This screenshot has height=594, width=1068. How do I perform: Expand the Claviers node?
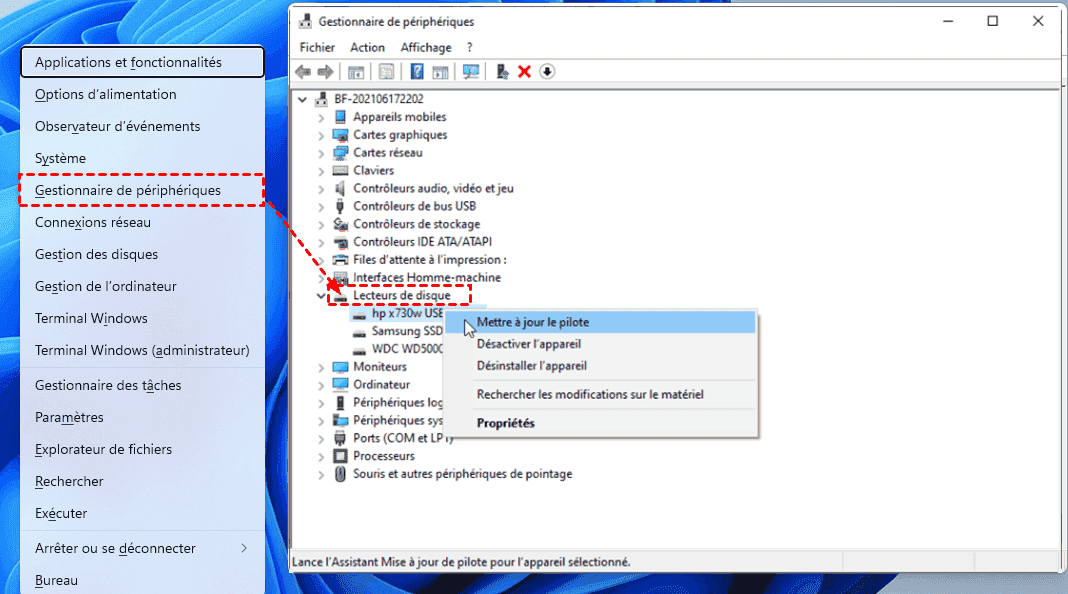[x=321, y=171]
